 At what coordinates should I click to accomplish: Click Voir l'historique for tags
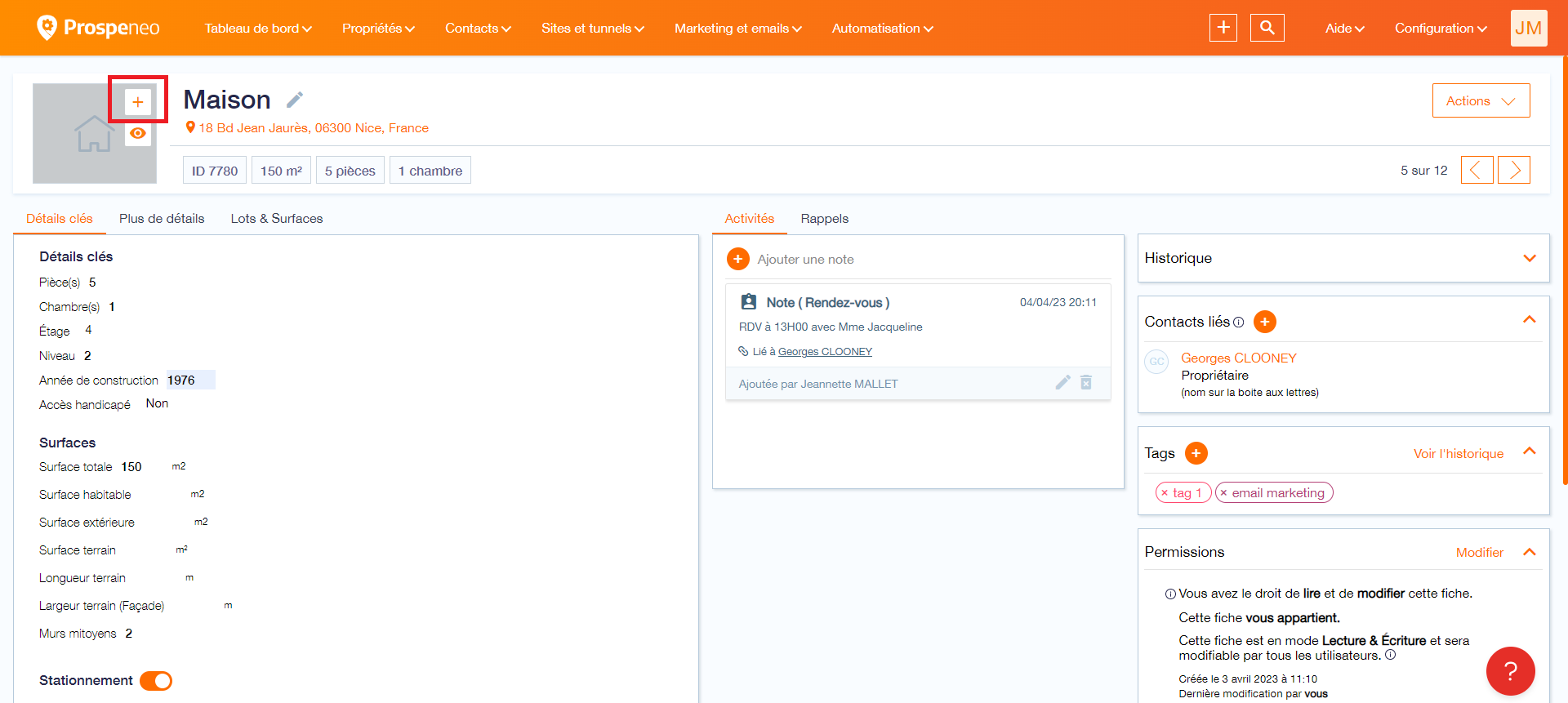[x=1459, y=454]
